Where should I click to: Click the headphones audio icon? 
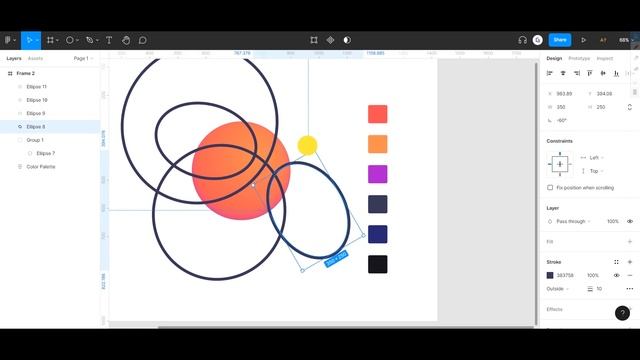522,40
